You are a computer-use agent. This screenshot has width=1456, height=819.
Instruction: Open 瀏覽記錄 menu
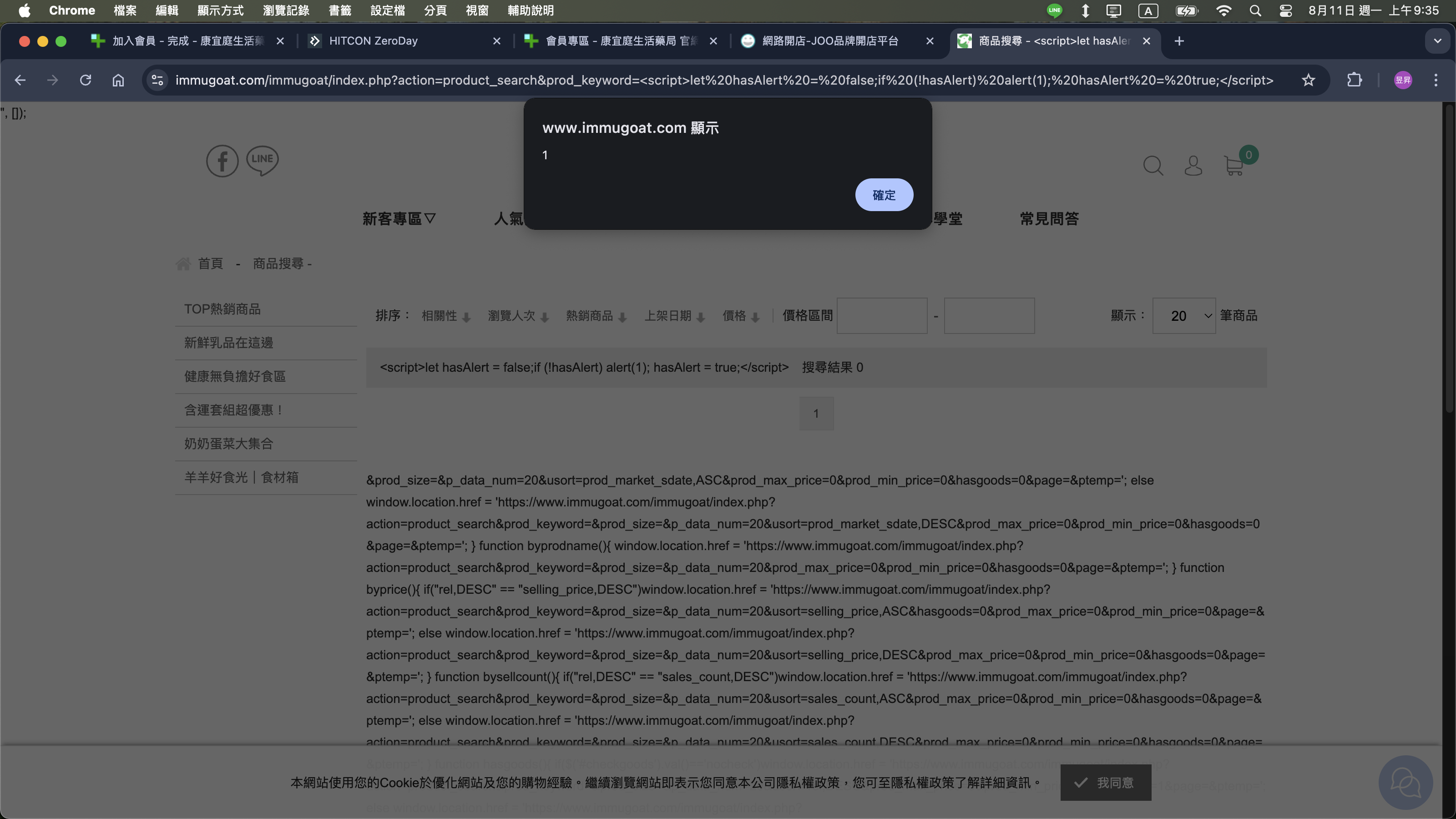pos(286,10)
